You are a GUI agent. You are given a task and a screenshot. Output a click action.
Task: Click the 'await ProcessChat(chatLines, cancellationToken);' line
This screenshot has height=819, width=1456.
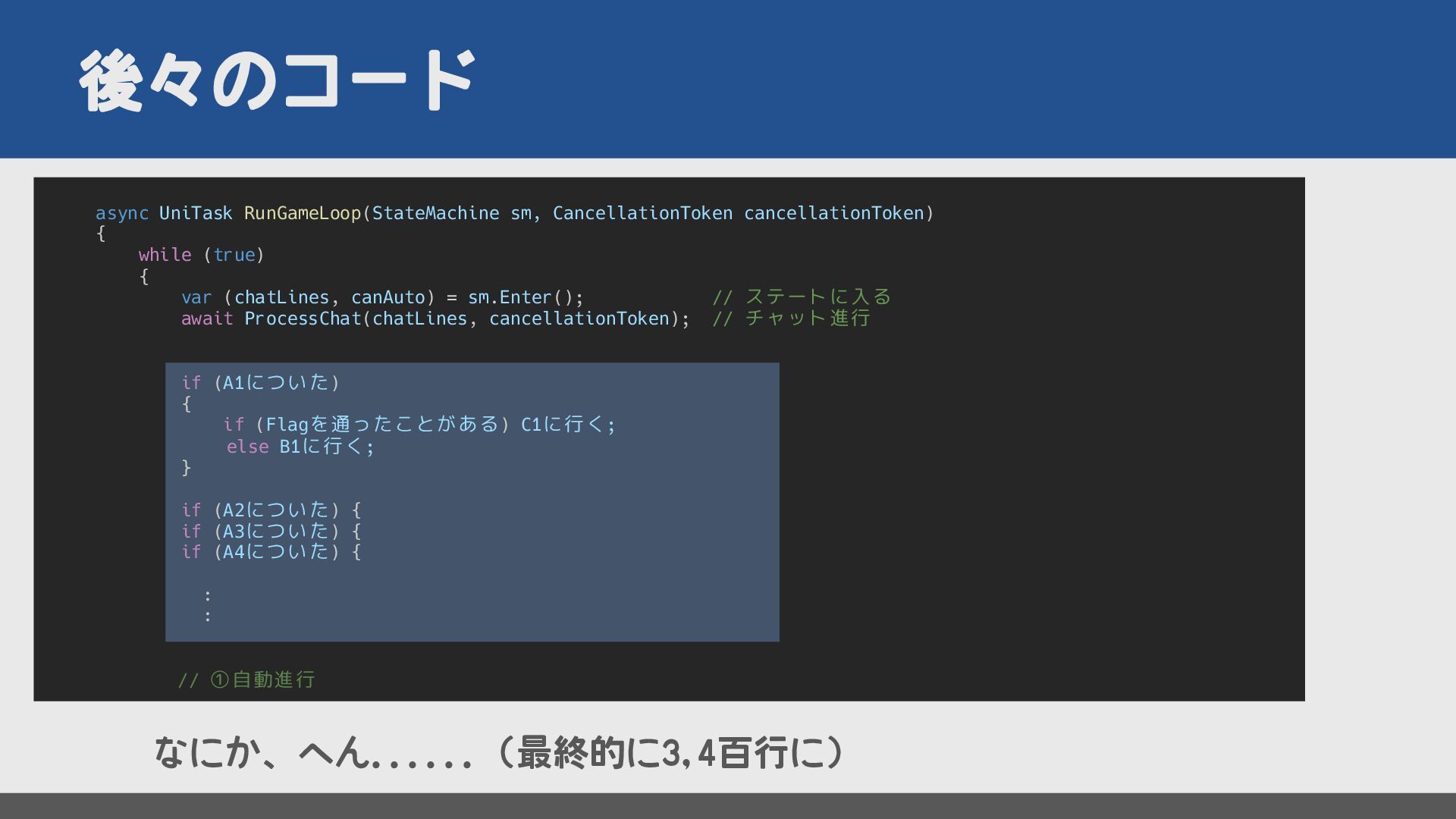tap(435, 318)
